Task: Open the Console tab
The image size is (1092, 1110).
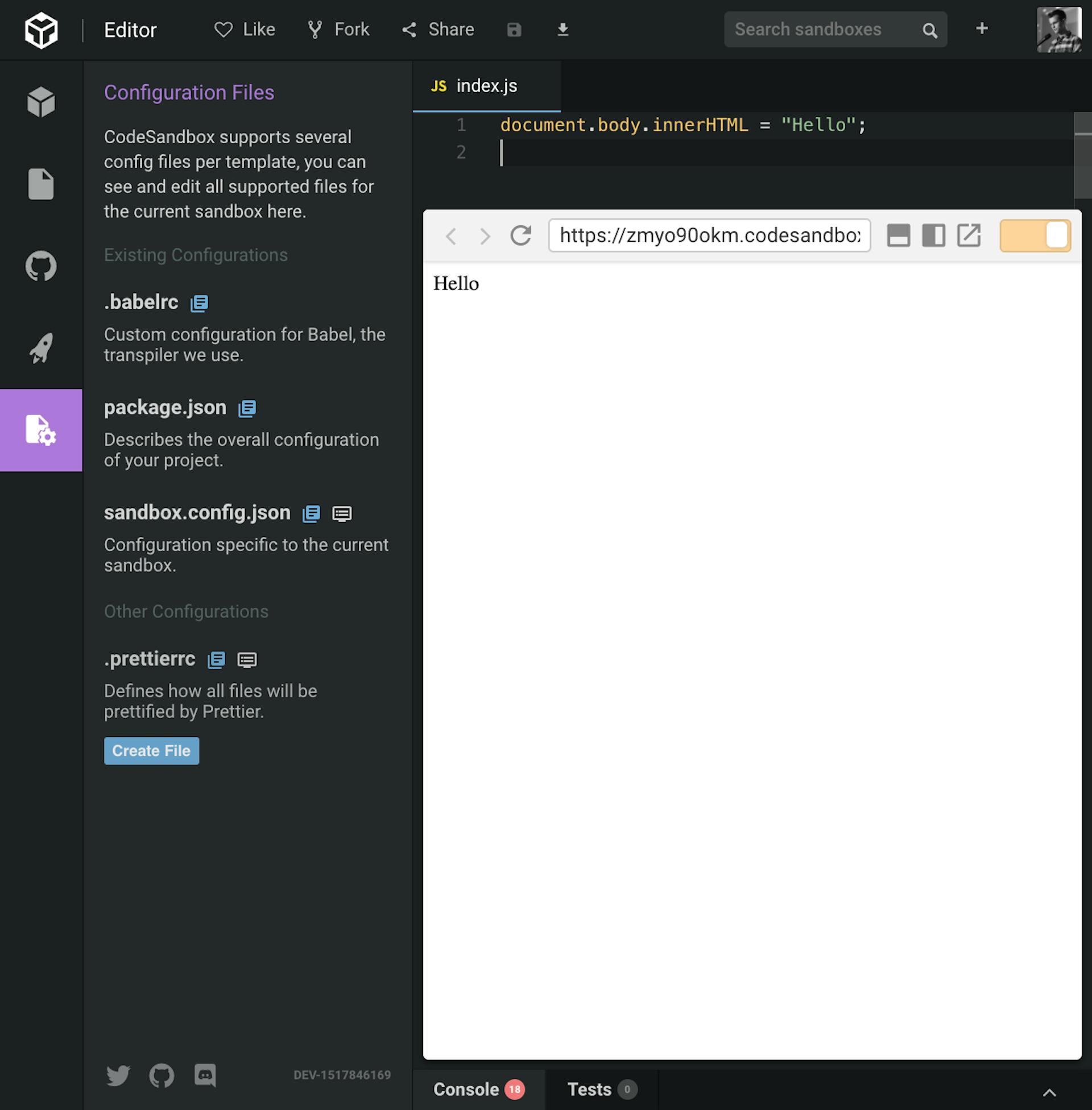Action: click(466, 1089)
